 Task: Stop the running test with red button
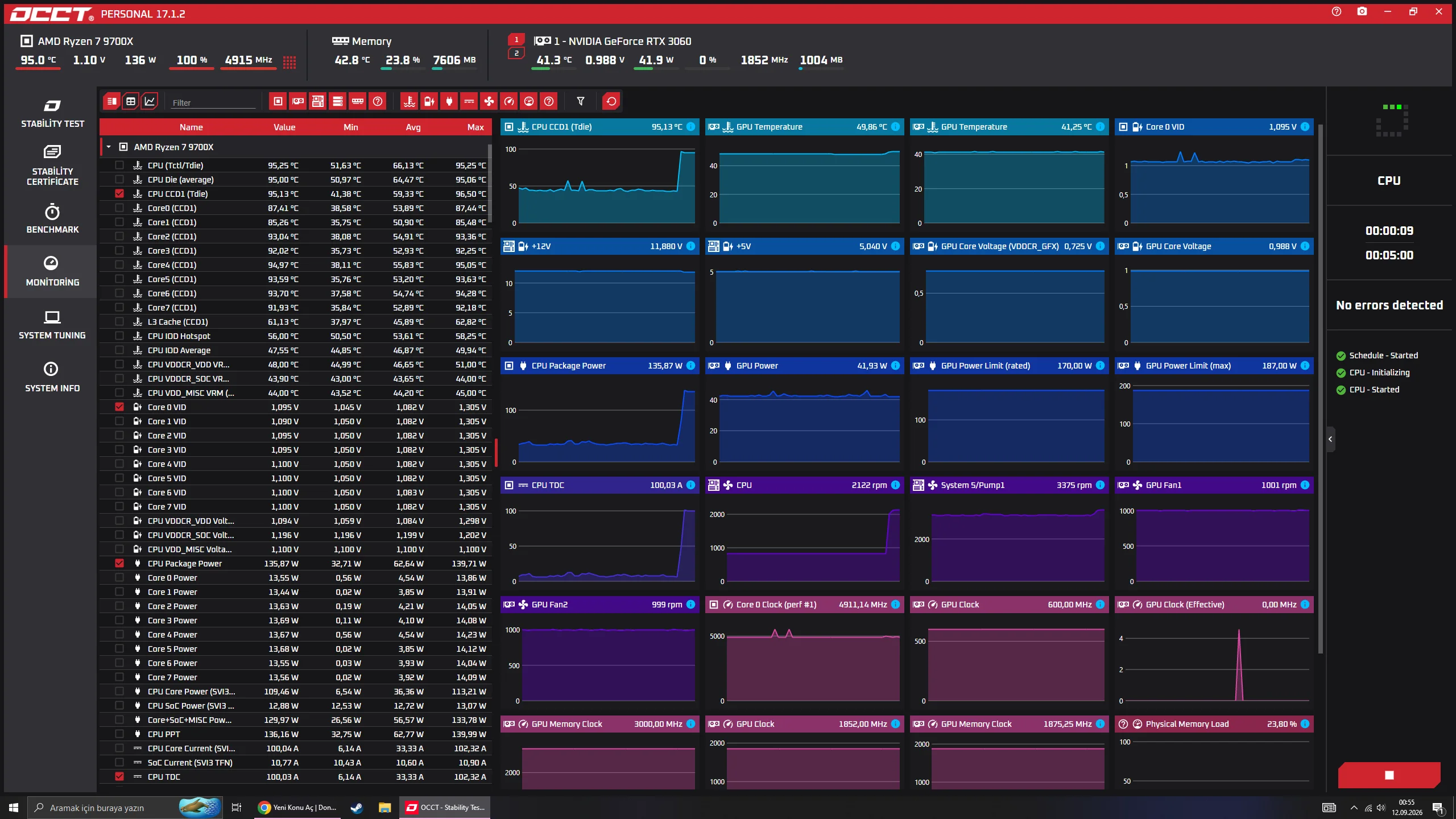[x=1389, y=775]
